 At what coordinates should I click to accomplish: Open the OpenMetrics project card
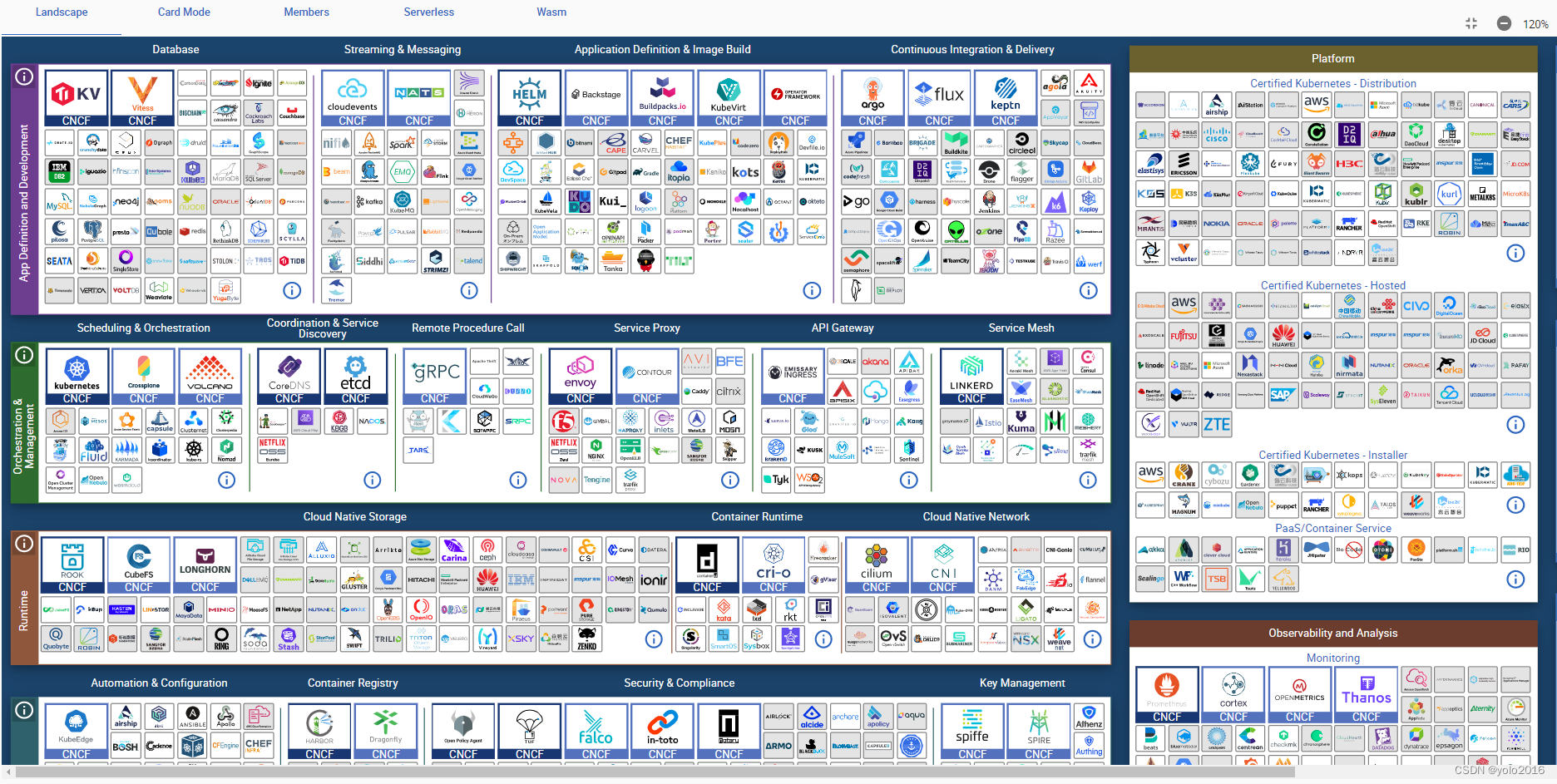(x=1300, y=695)
